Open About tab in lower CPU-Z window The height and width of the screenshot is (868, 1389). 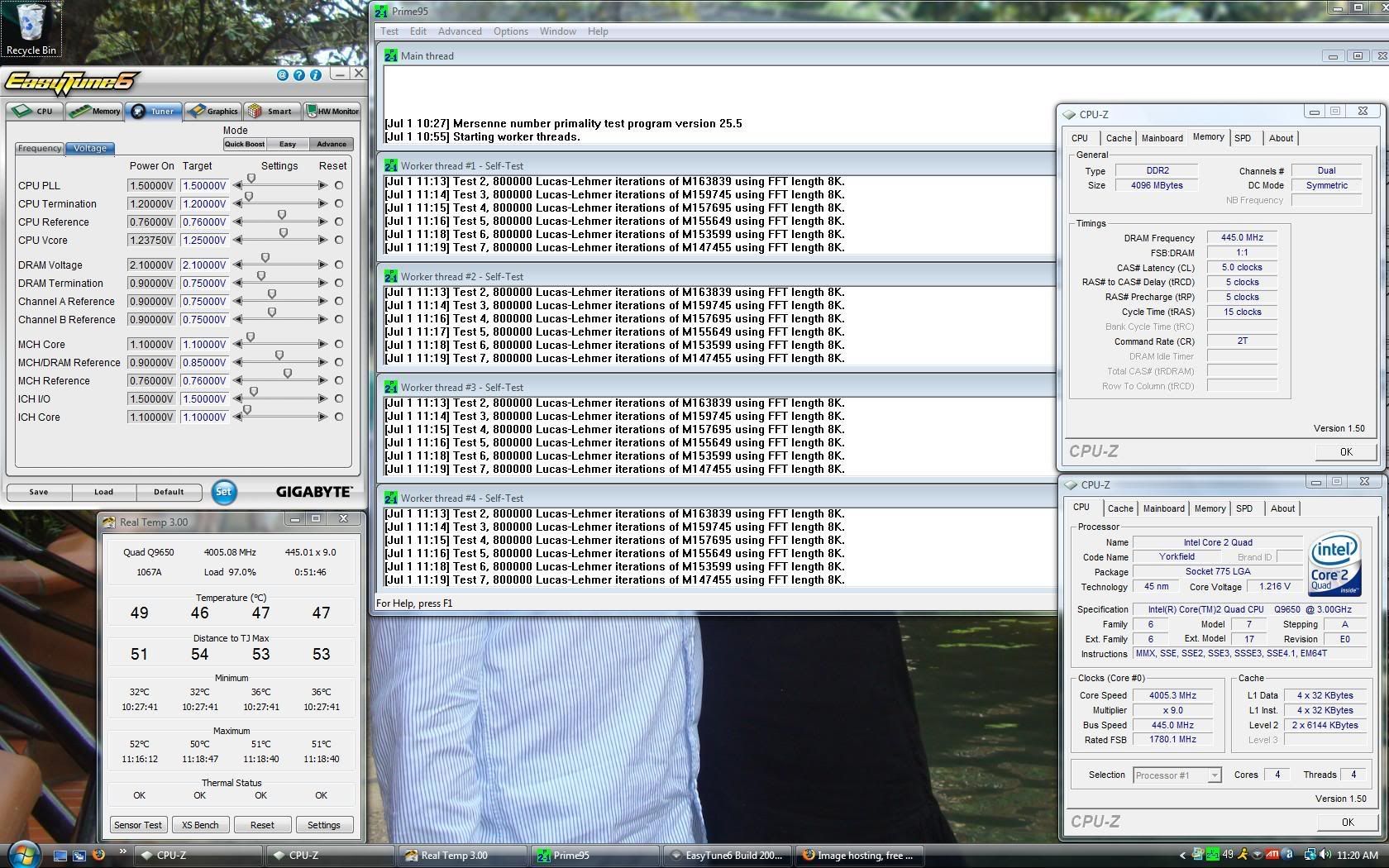(x=1283, y=508)
